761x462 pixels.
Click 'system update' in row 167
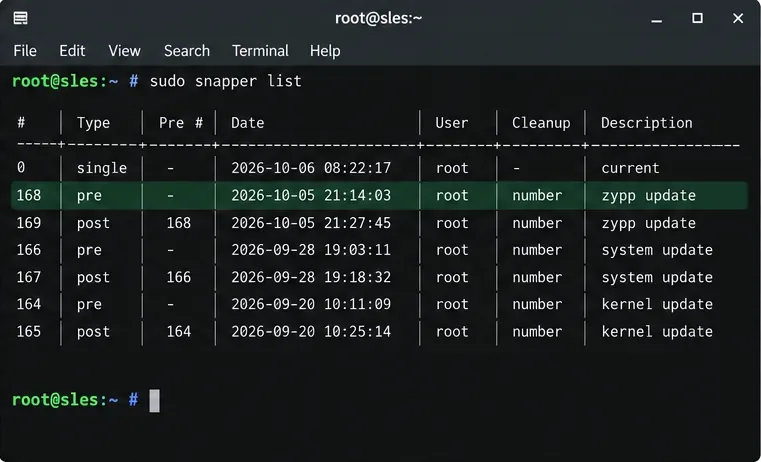tap(657, 278)
